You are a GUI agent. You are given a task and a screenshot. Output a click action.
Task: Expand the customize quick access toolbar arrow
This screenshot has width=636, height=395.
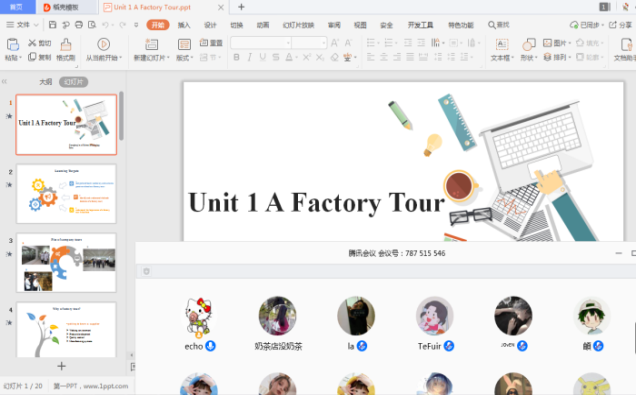click(x=136, y=25)
